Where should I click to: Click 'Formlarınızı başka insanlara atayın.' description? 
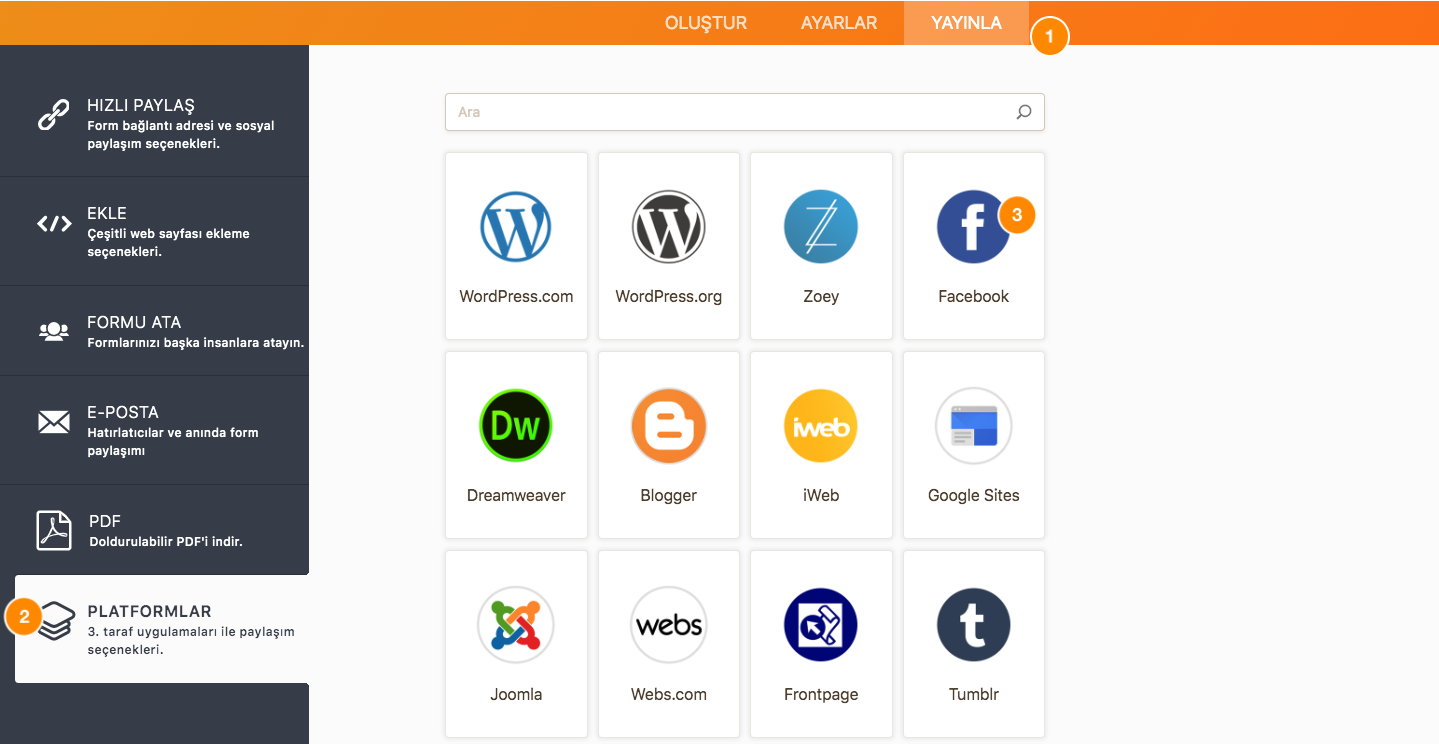point(196,342)
